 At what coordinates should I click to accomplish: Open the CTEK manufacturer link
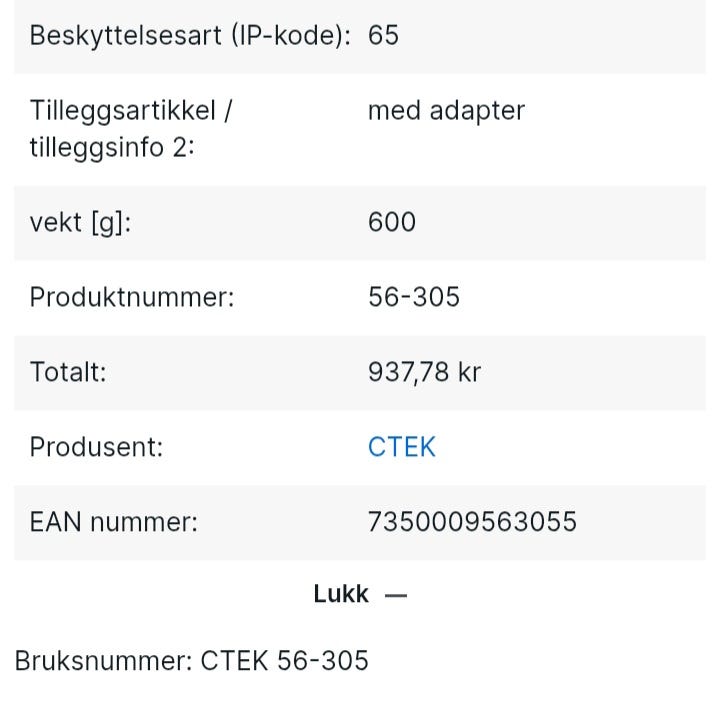click(401, 446)
